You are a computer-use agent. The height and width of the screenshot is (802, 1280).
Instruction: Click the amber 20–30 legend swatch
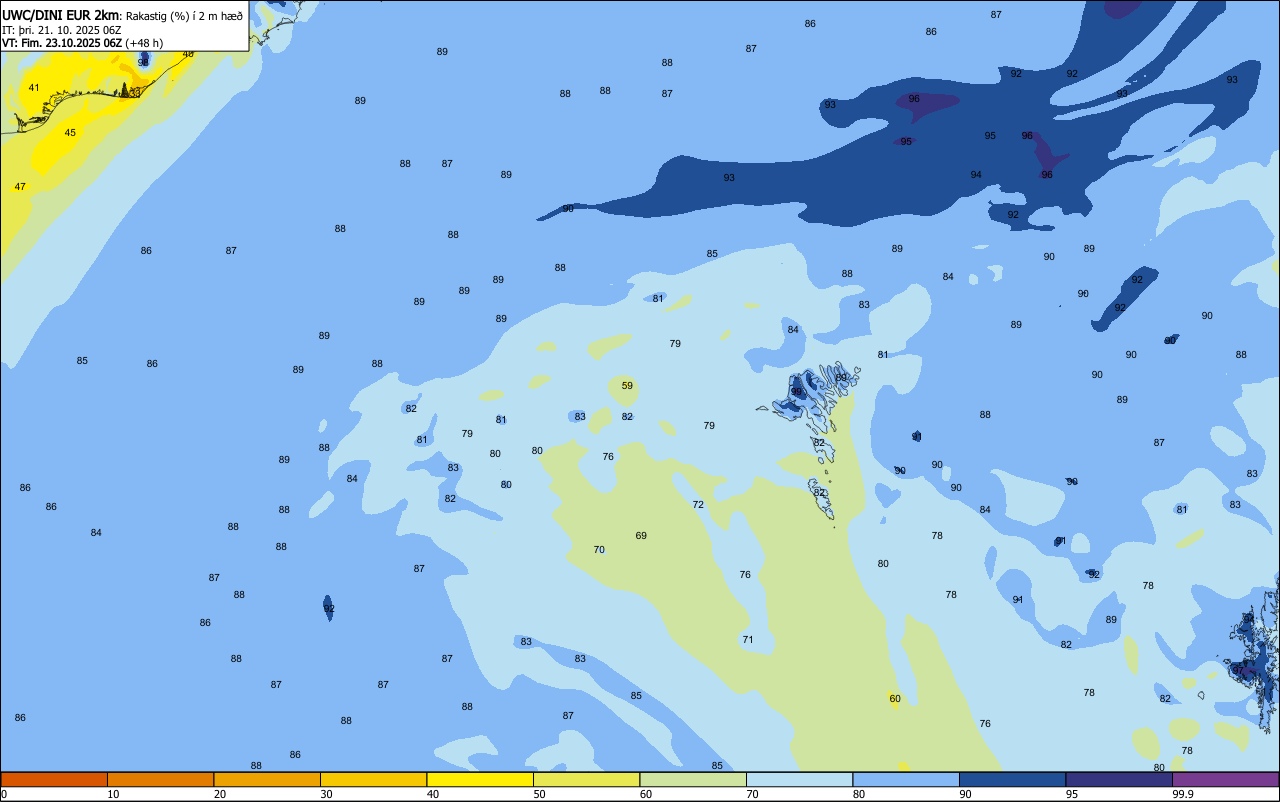[x=267, y=779]
